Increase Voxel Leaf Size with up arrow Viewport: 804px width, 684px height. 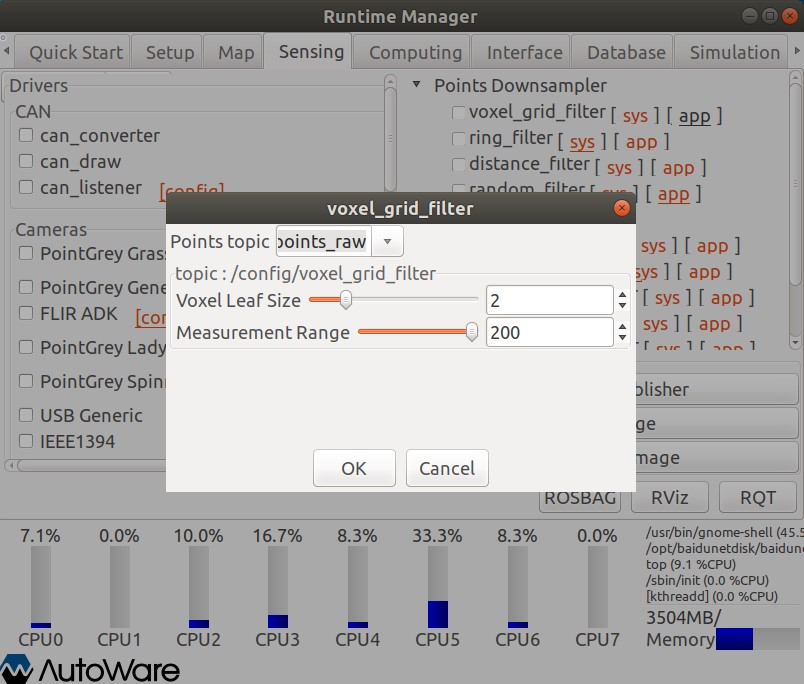(x=622, y=295)
